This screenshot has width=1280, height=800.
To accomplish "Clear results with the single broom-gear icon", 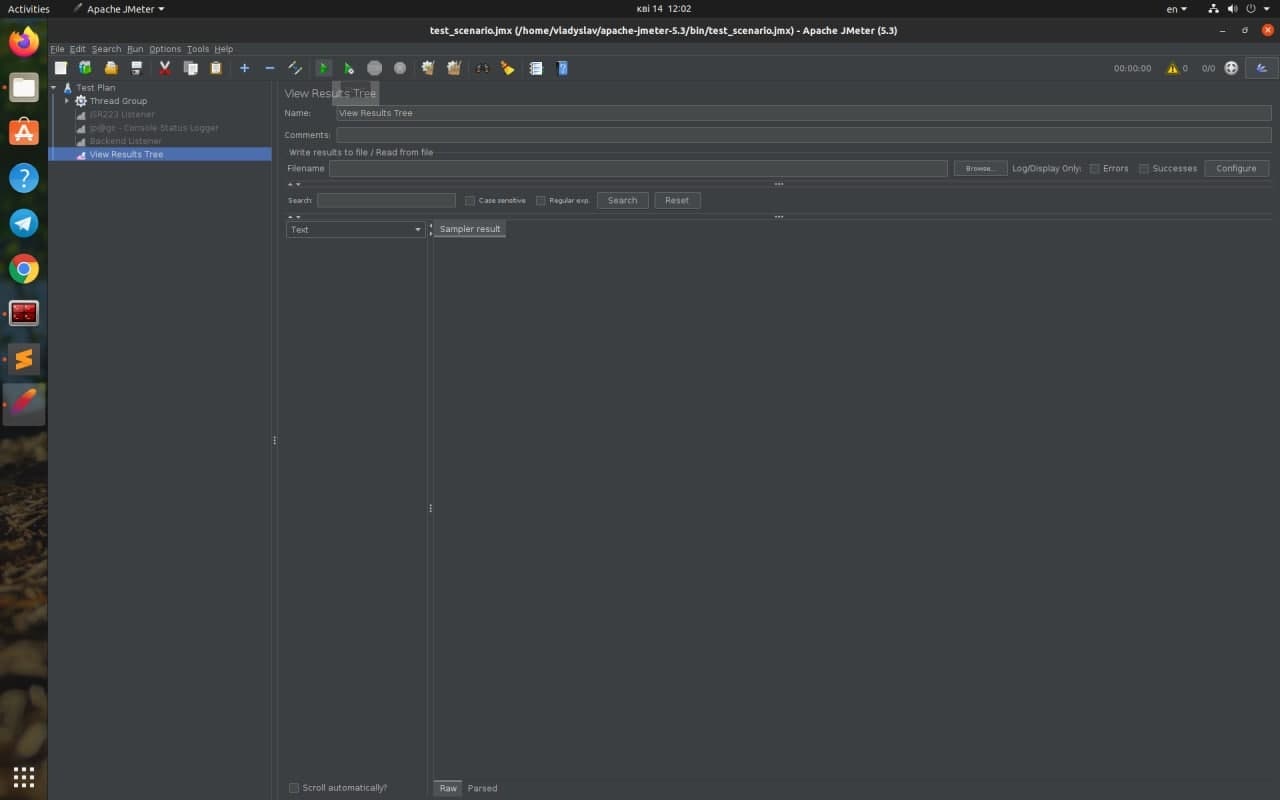I will click(x=428, y=68).
